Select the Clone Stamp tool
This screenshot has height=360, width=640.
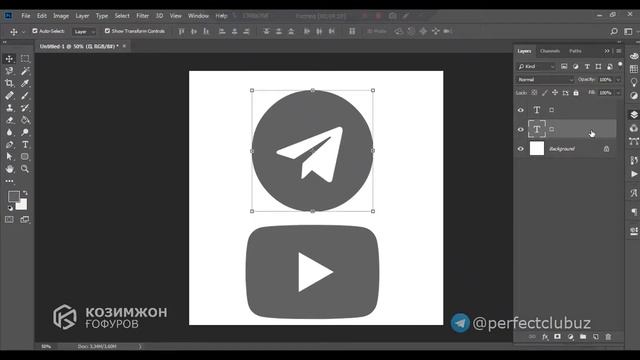[x=9, y=108]
